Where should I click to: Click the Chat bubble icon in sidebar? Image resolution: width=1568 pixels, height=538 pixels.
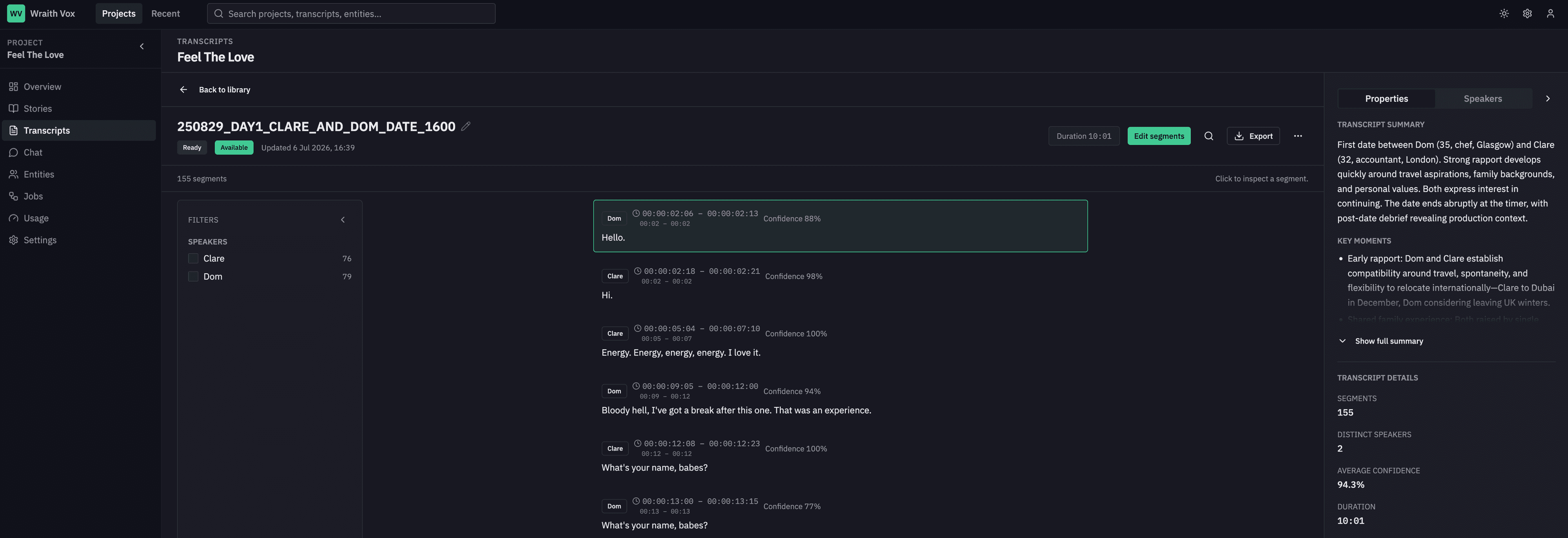tap(13, 152)
